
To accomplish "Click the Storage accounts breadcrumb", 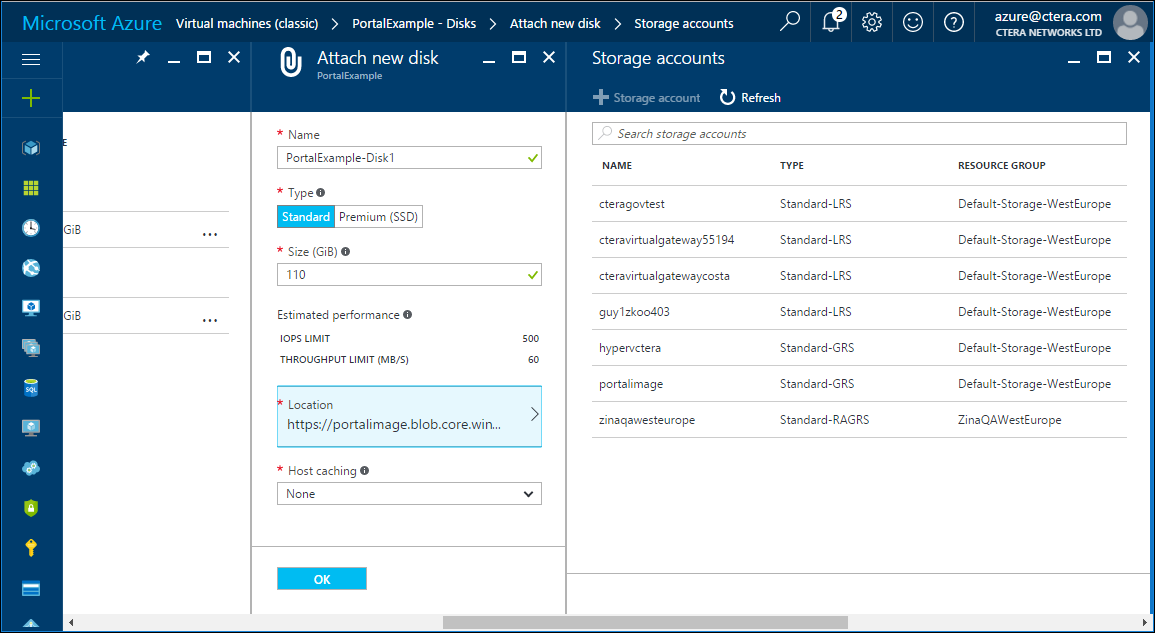I will tap(684, 24).
